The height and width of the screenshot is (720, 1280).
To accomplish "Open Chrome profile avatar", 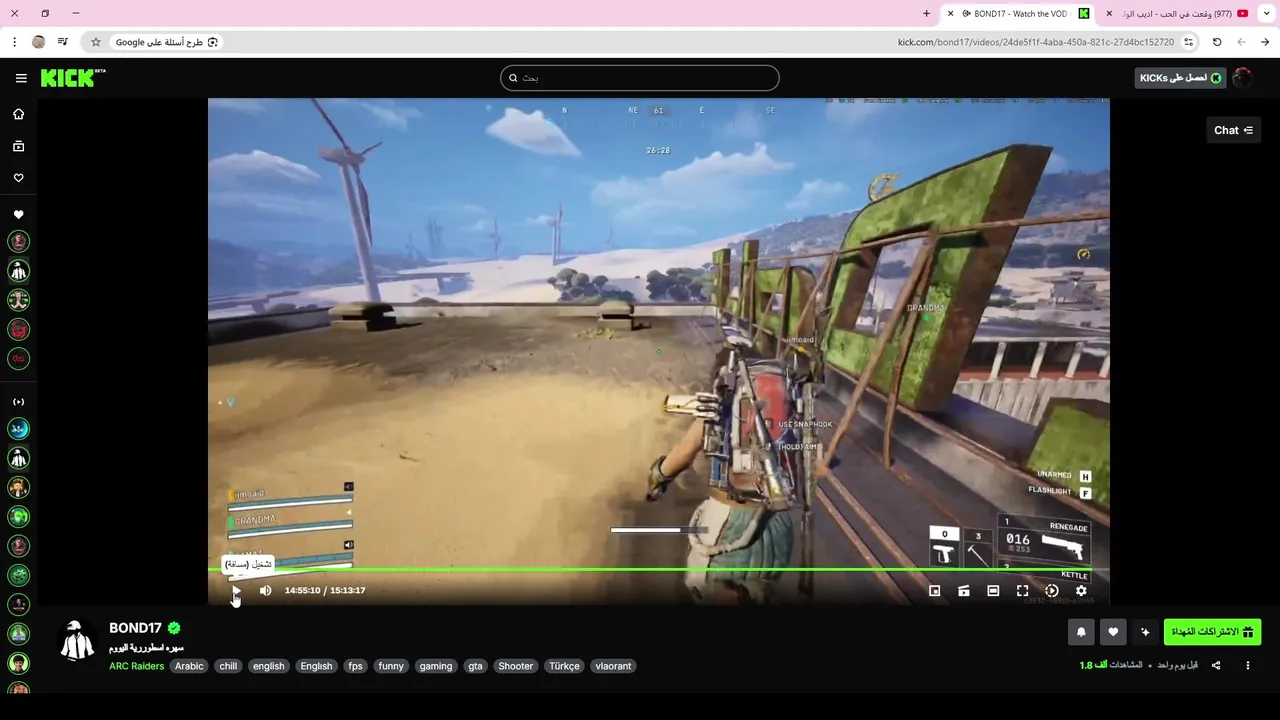I will (39, 42).
